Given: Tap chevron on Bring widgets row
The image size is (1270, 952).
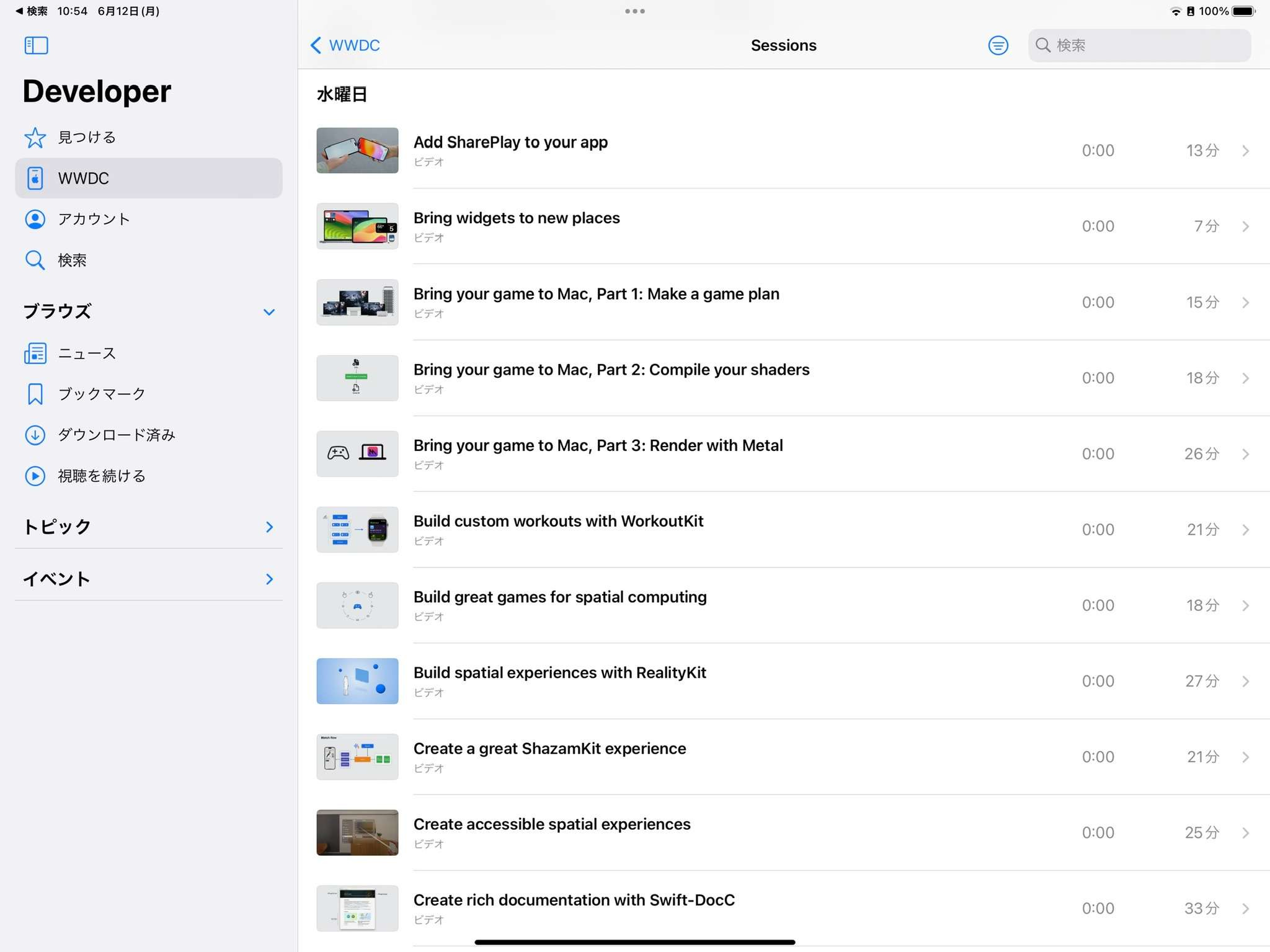Looking at the screenshot, I should (x=1245, y=226).
